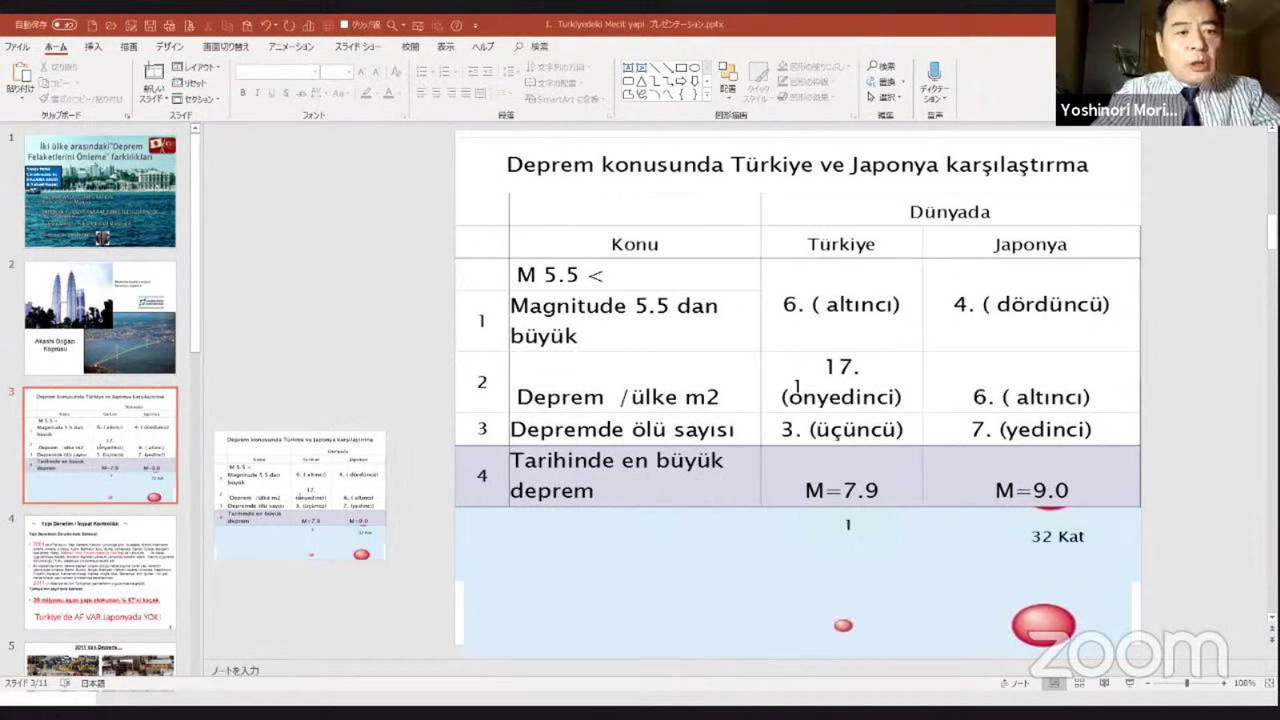Click the Dictation microphone icon
Screen dimensions: 1280x720
[x=934, y=74]
